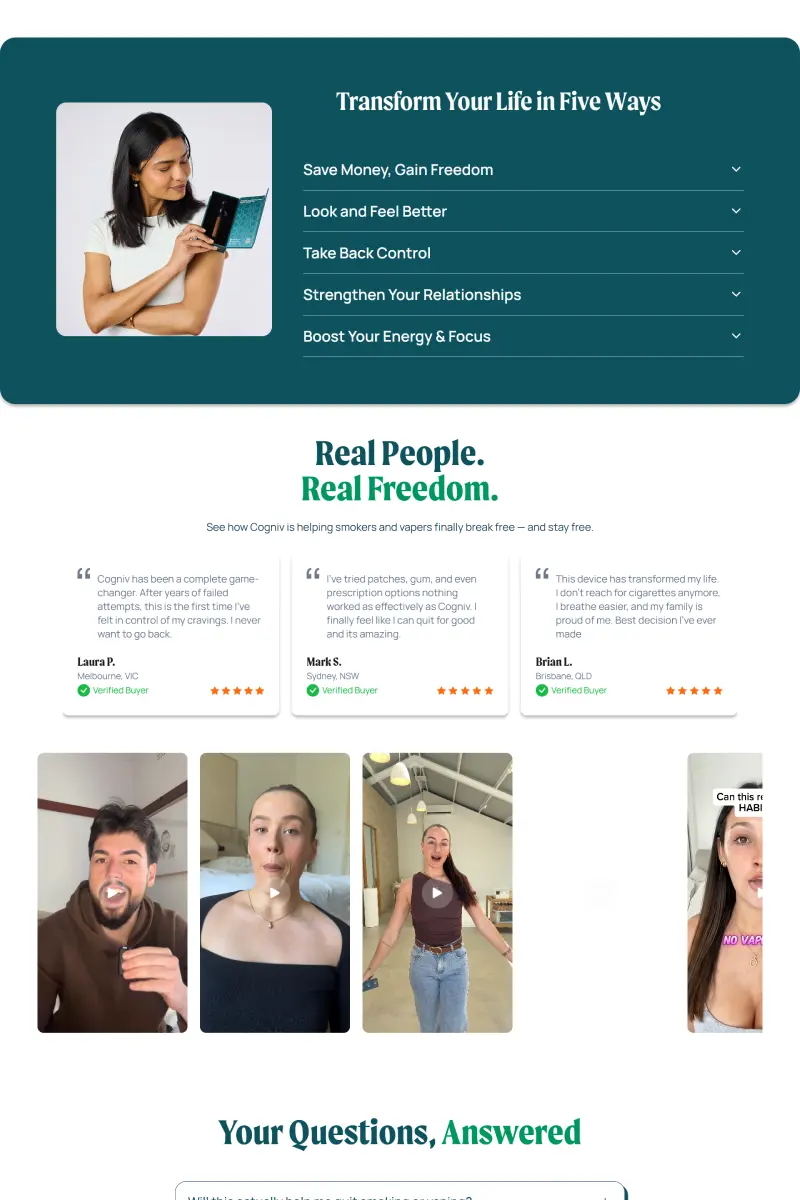Screen dimensions: 800x1200
Task: Click the woman holding booklet photo
Action: point(164,219)
